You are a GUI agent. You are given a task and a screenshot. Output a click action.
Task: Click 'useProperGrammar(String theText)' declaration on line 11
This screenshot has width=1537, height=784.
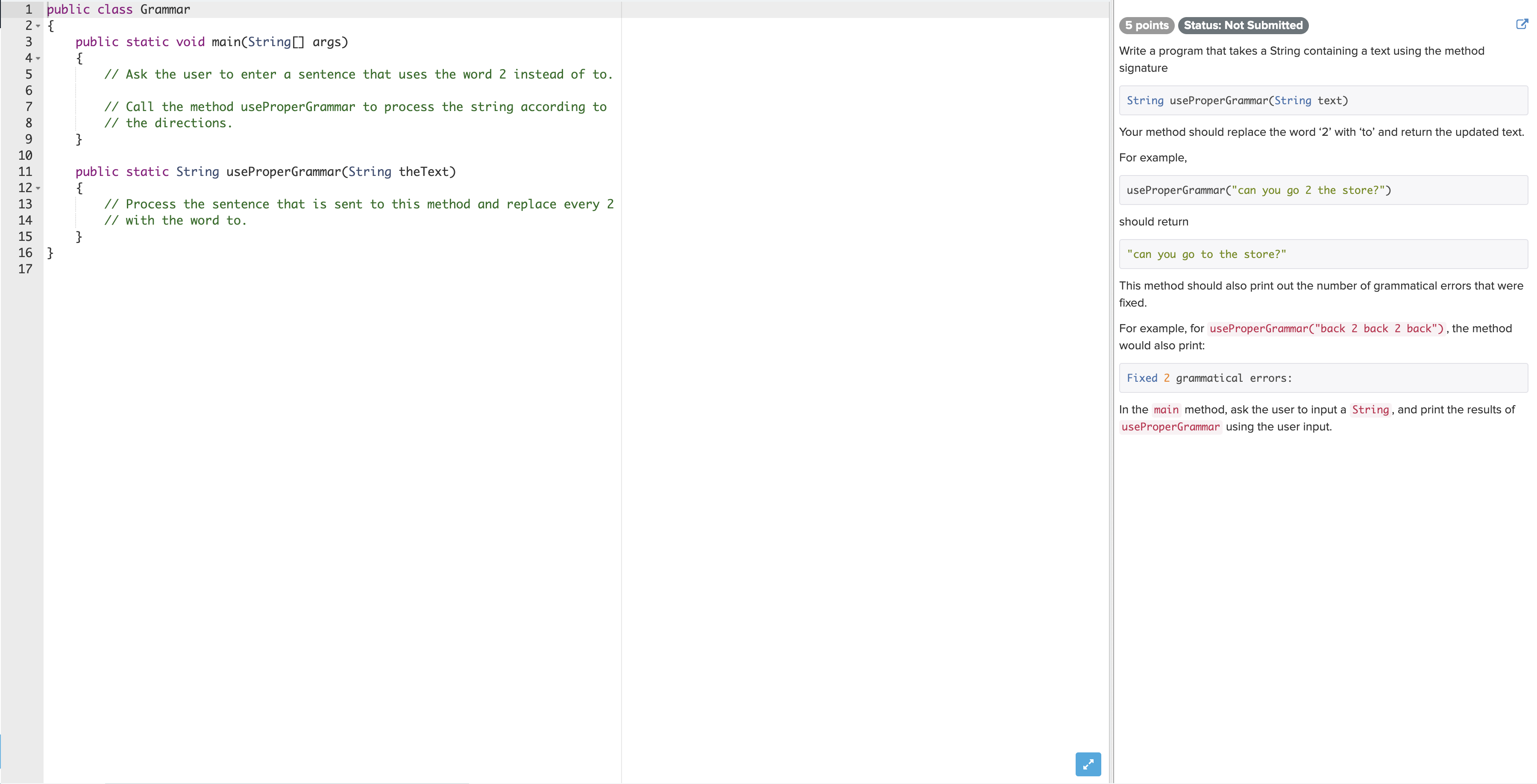coord(341,172)
